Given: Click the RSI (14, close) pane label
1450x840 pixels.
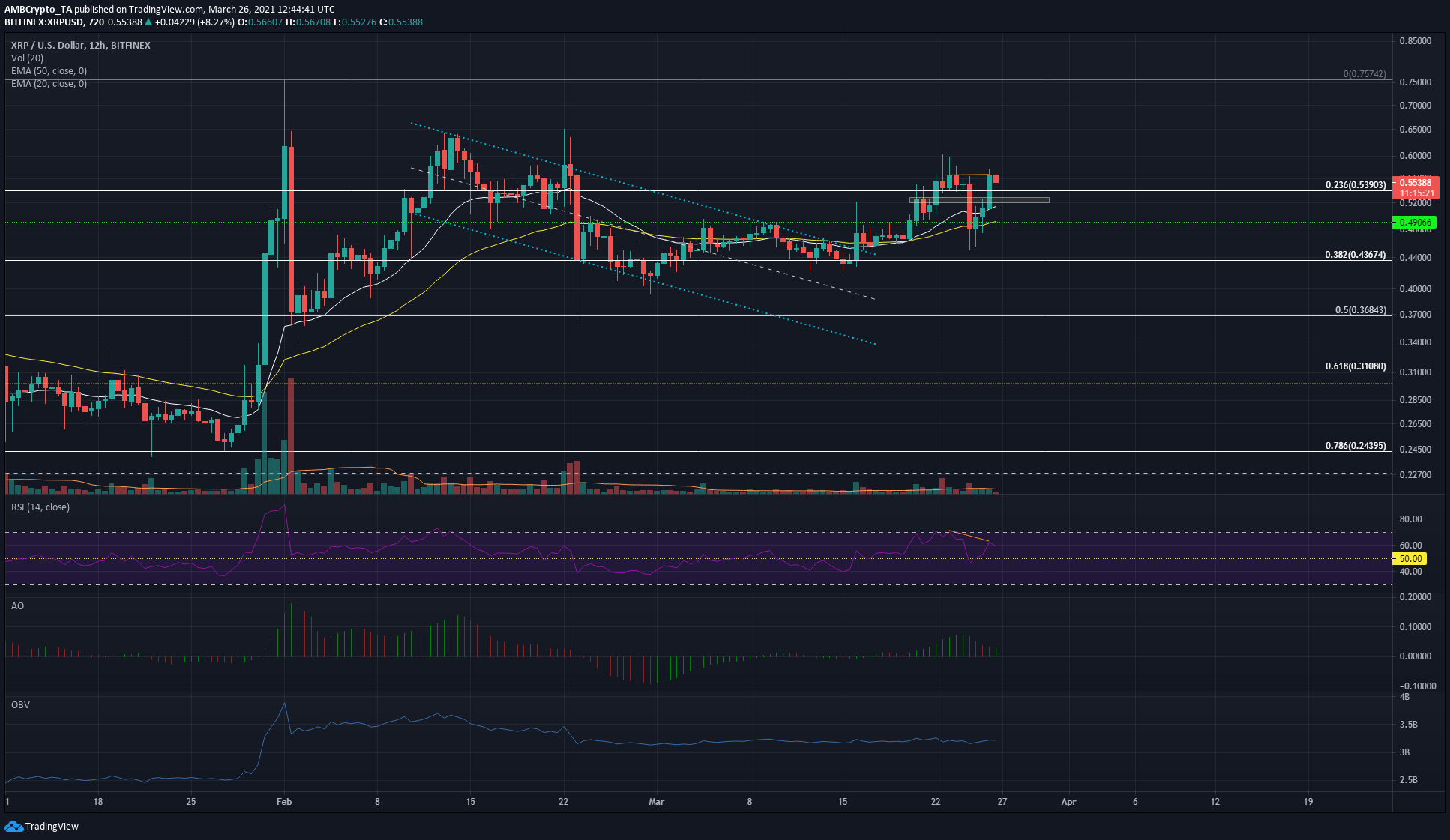Looking at the screenshot, I should click(40, 507).
